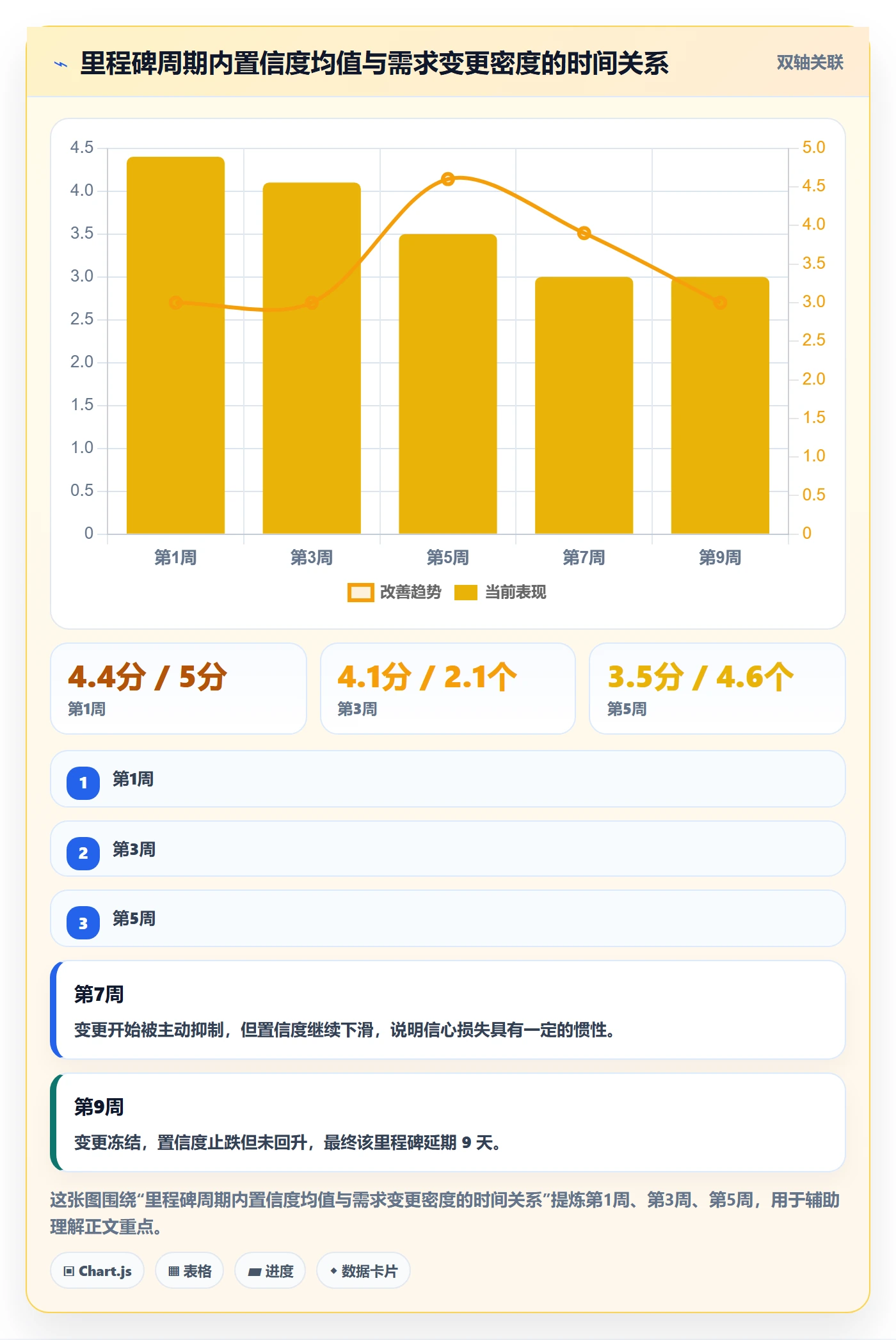This screenshot has width=896, height=1340.
Task: Toggle 当前表现 legend swatch
Action: pyautogui.click(x=465, y=593)
